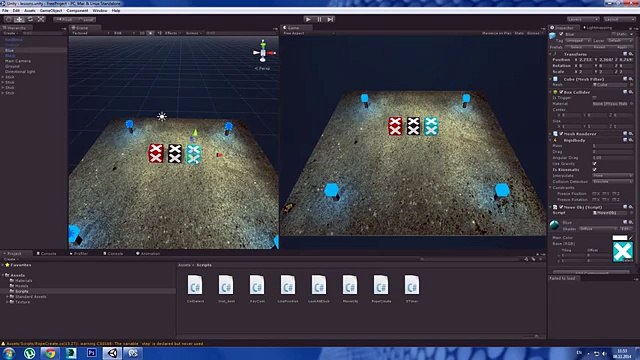Open the Shader dropdown

[x=598, y=229]
